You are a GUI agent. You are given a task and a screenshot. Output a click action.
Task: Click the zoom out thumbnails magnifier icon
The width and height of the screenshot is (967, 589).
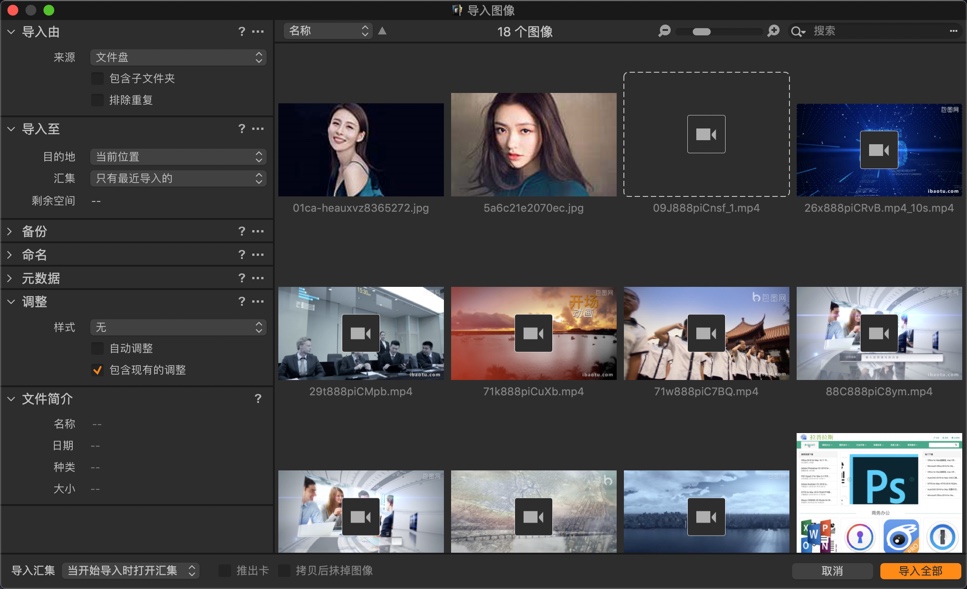pyautogui.click(x=664, y=30)
